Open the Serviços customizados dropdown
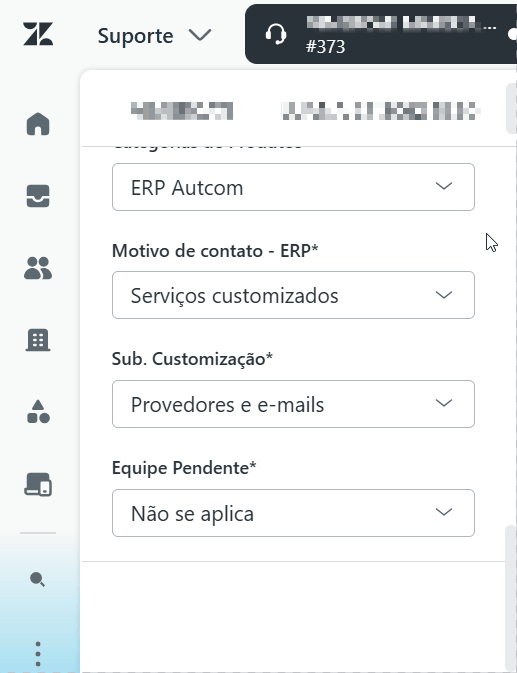The image size is (517, 673). pos(293,295)
